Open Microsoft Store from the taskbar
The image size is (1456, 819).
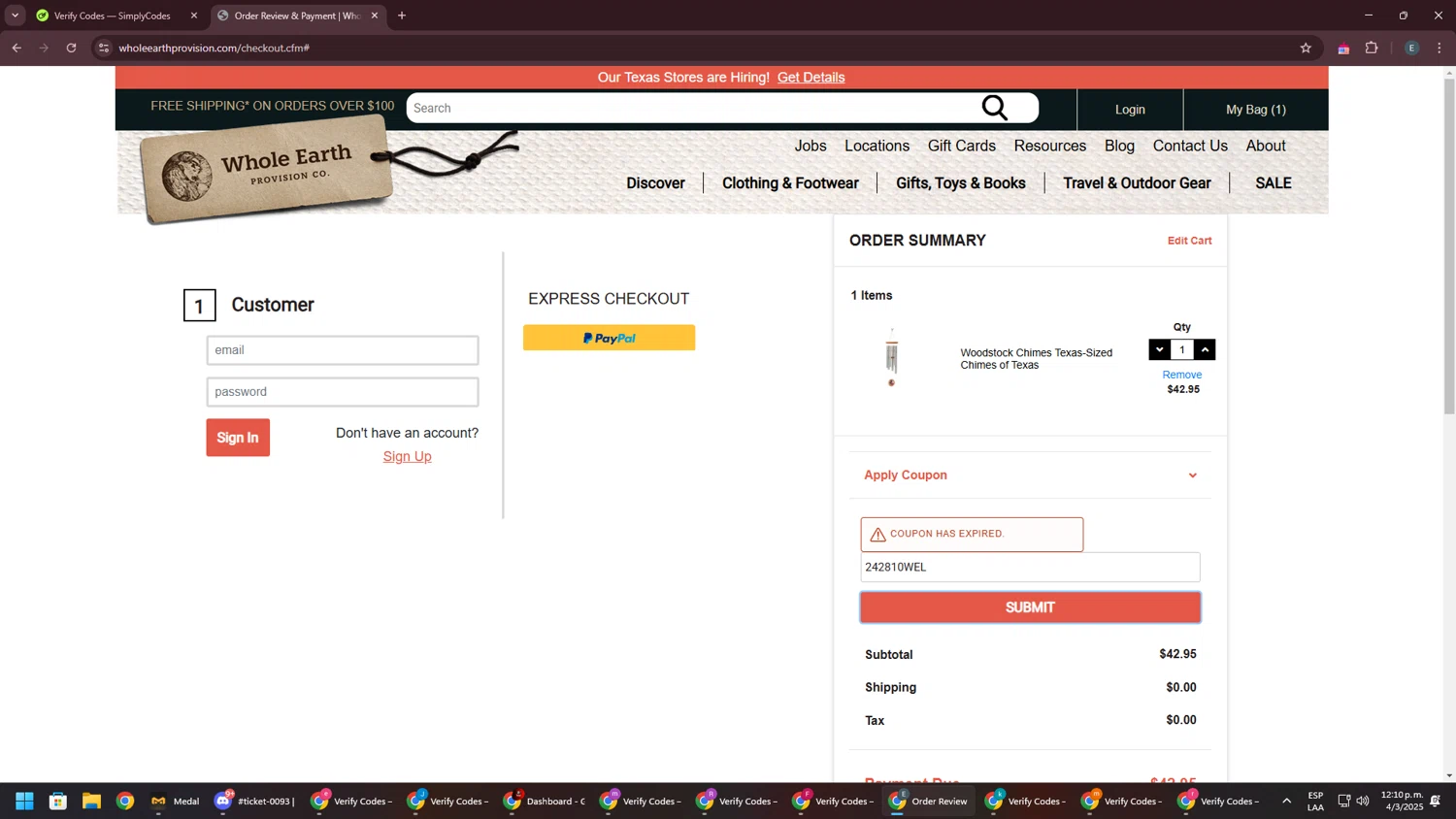(x=58, y=801)
